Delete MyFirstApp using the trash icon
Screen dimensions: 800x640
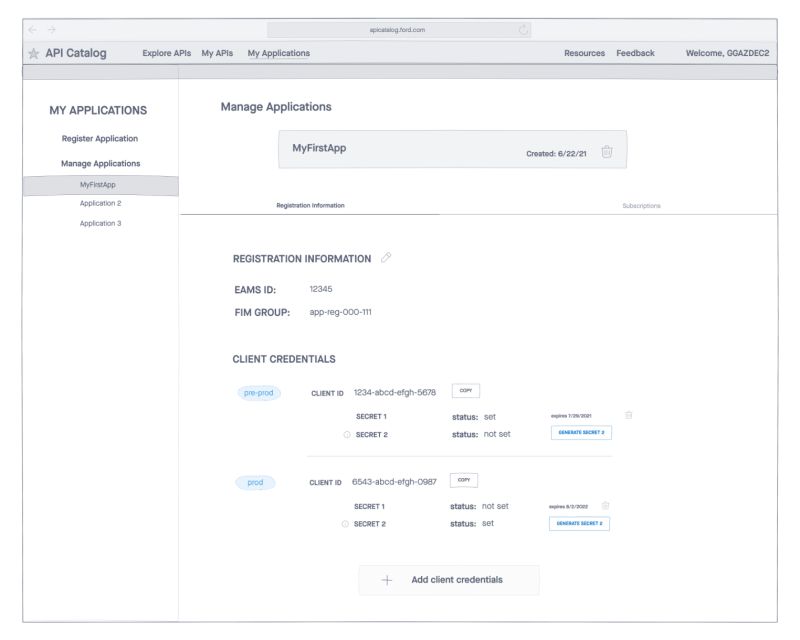pos(607,152)
